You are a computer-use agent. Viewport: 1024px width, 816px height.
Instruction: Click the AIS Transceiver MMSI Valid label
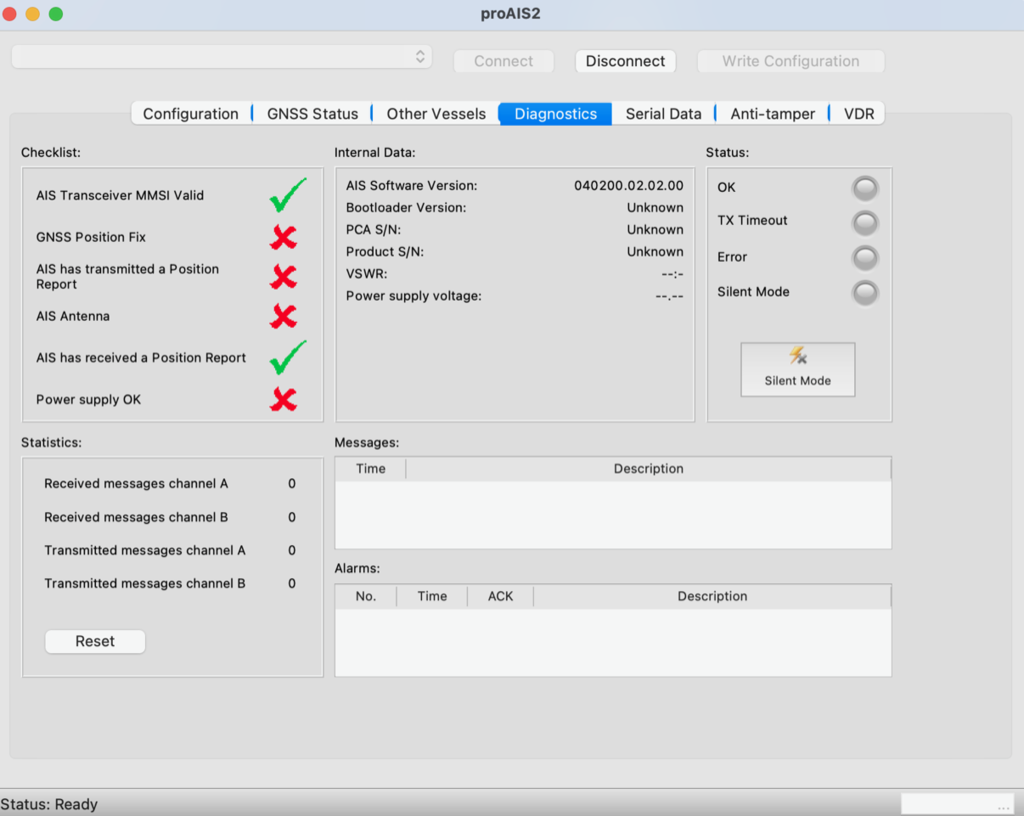click(120, 195)
